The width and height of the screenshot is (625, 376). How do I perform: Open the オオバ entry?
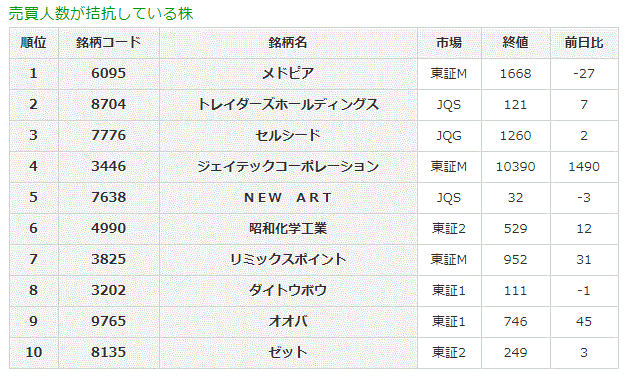click(x=288, y=321)
